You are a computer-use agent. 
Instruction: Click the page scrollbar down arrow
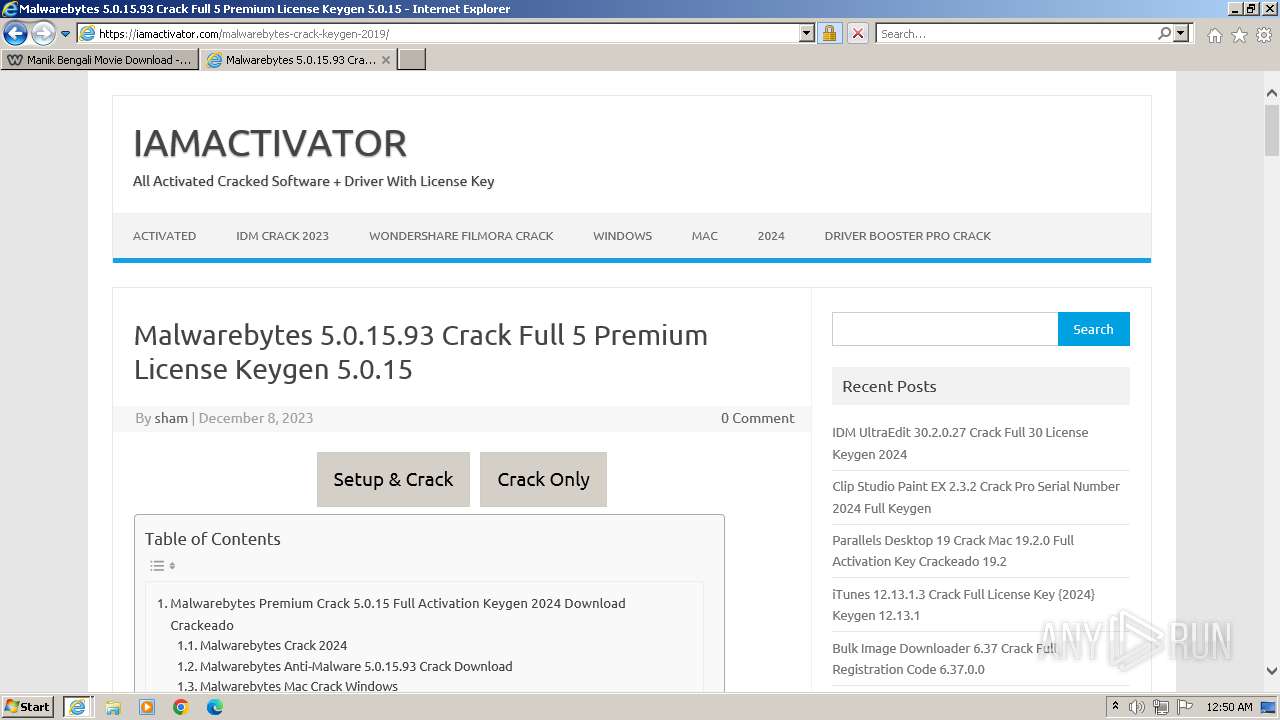pyautogui.click(x=1272, y=671)
